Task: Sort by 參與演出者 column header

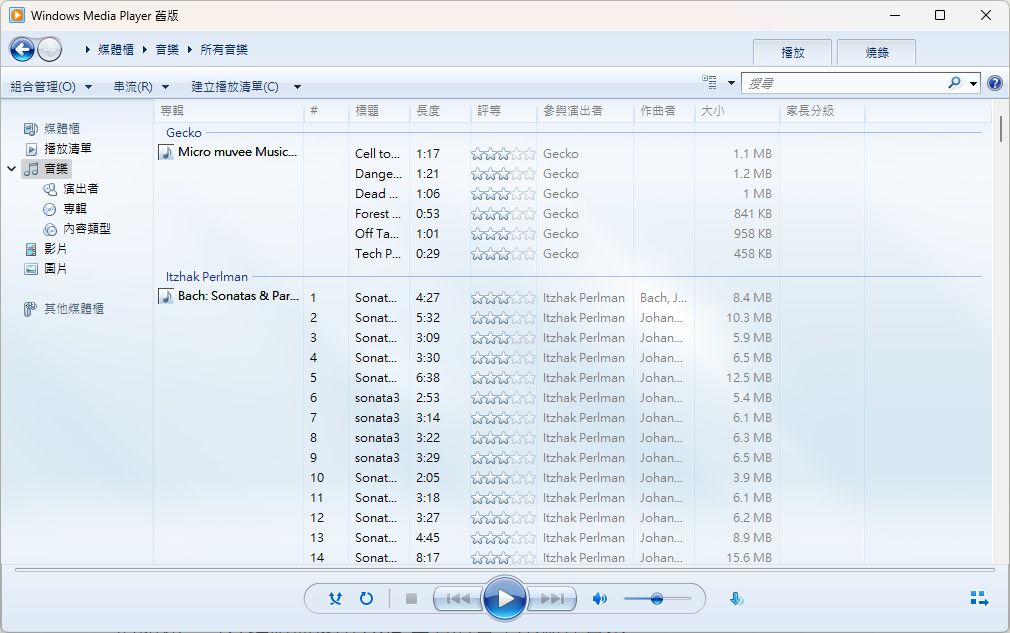Action: [585, 111]
